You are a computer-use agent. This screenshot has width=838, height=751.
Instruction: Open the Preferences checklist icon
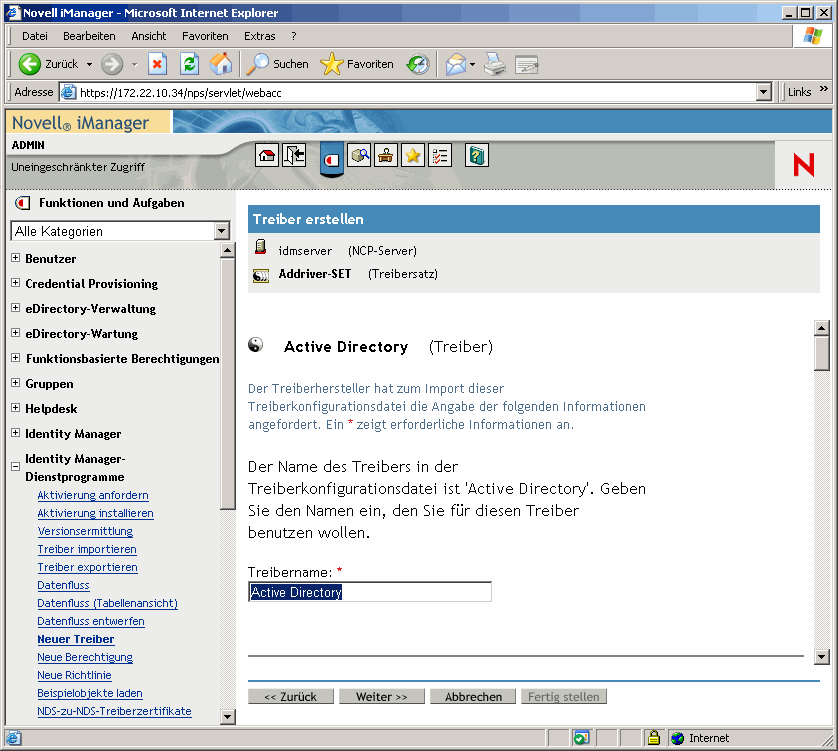point(440,155)
